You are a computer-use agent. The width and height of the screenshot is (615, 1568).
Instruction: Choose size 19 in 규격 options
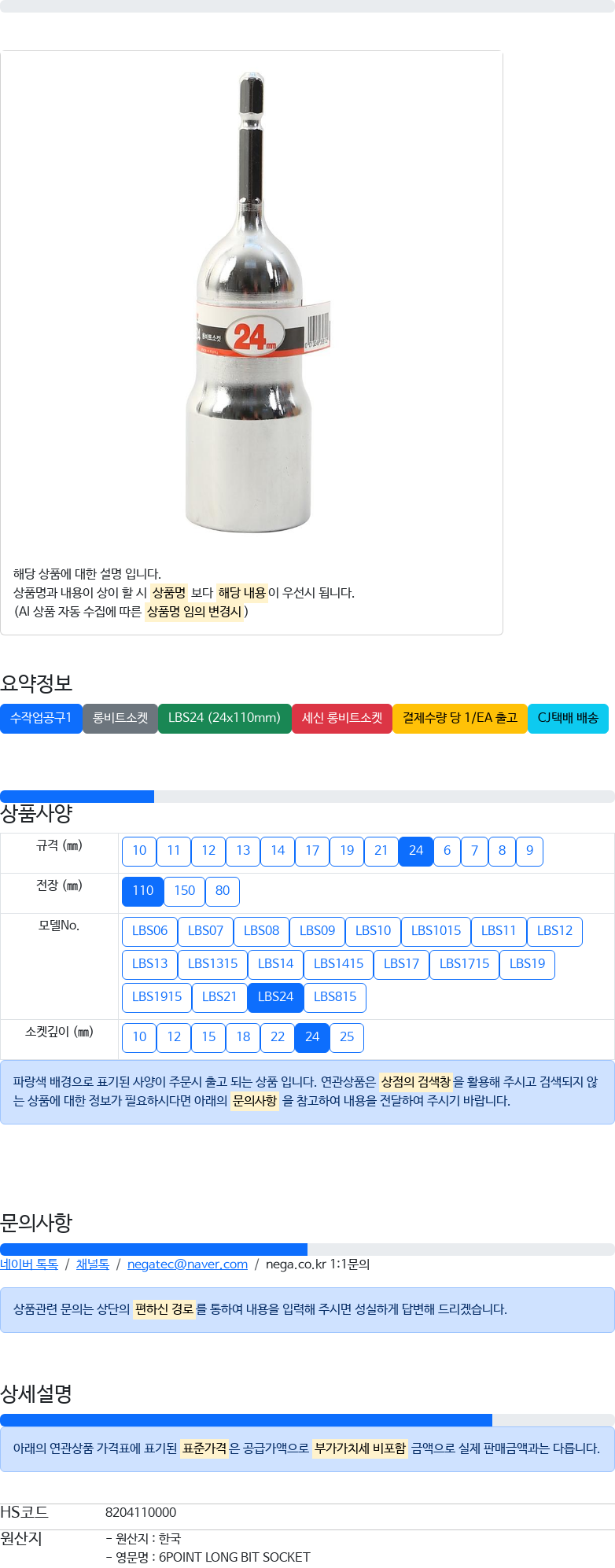click(x=347, y=851)
